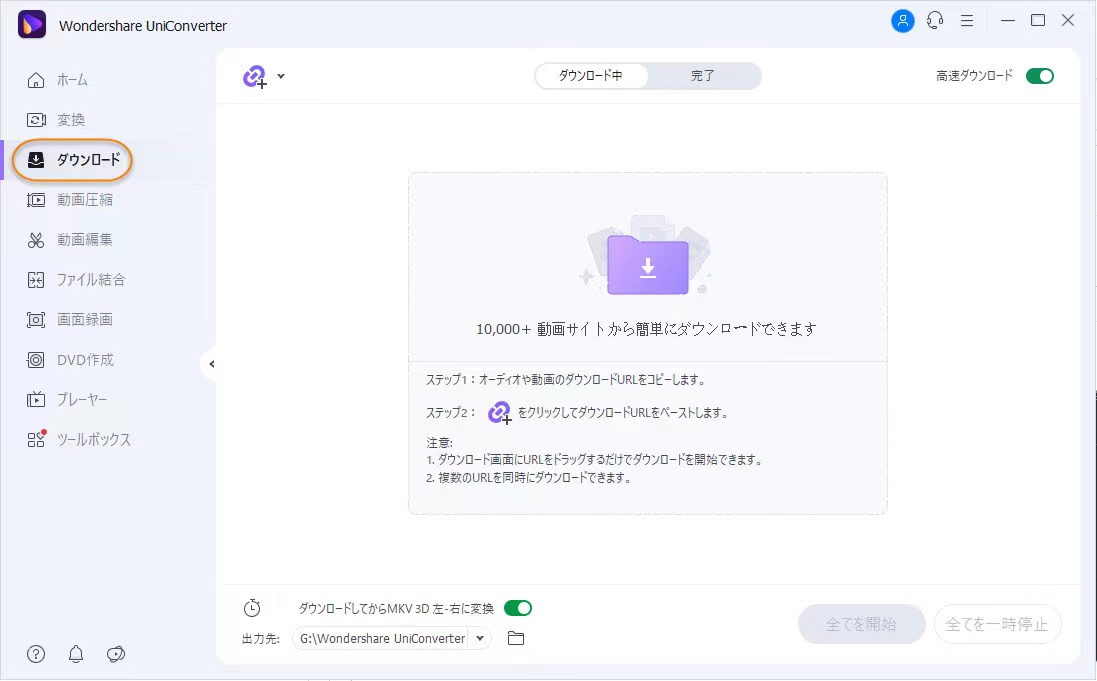This screenshot has height=681, width=1097.
Task: Click the 全てを一時停止 button
Action: click(997, 624)
